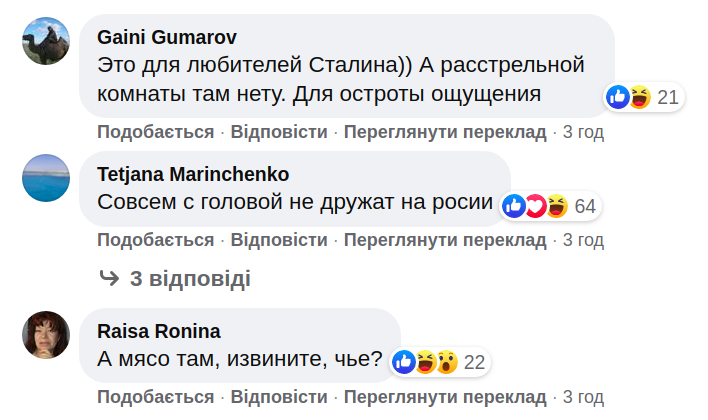708x420 pixels.
Task: Click the laughing emoji on Raisa Ronina's comment
Action: pos(425,362)
